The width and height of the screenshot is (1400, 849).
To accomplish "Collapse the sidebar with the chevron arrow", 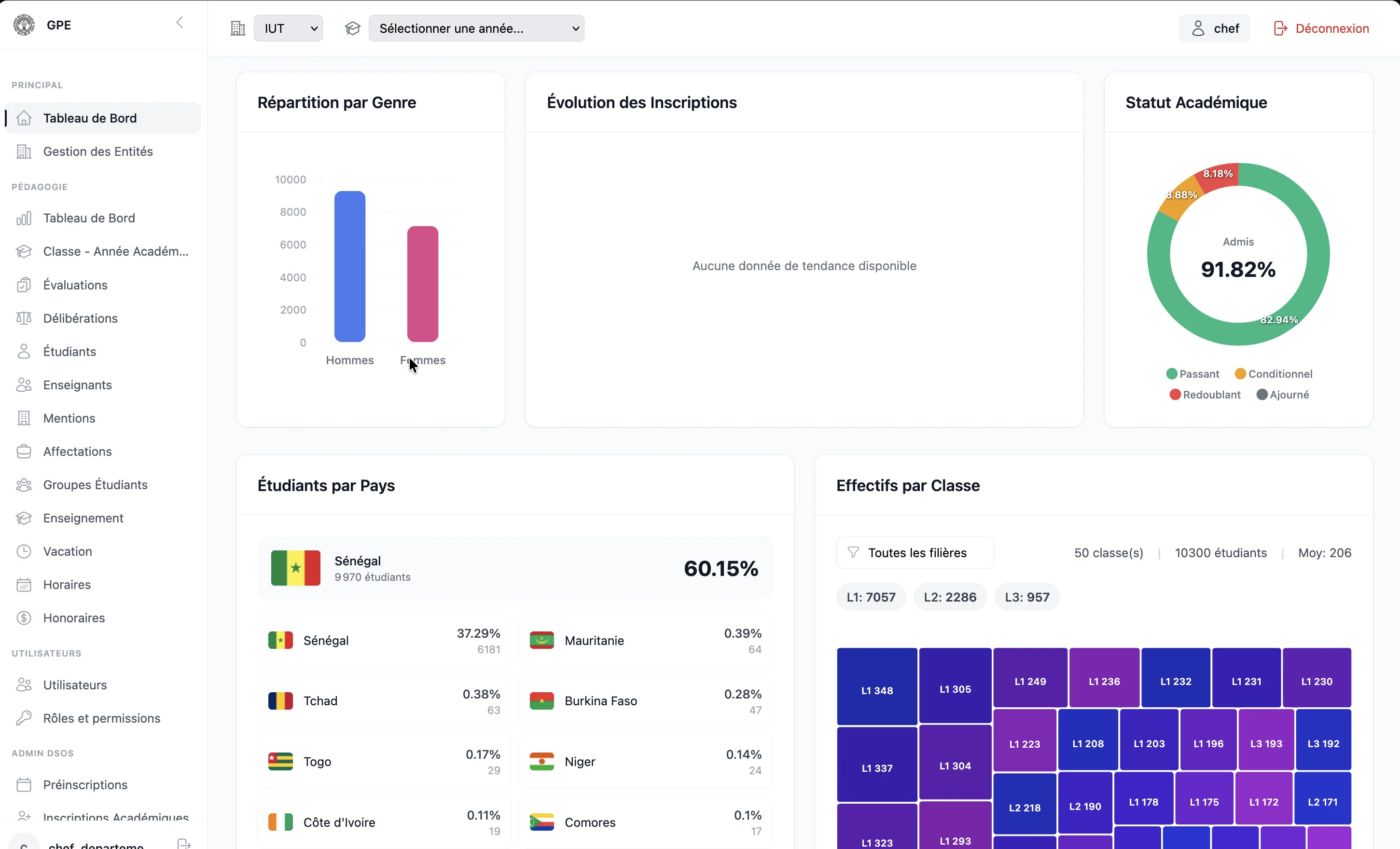I will coord(180,23).
